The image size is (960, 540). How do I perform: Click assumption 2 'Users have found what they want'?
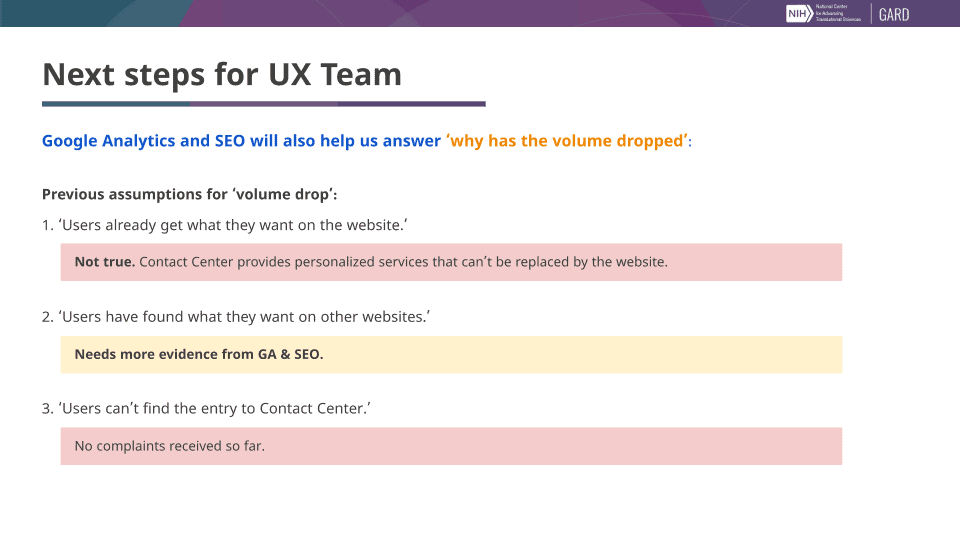coord(236,317)
